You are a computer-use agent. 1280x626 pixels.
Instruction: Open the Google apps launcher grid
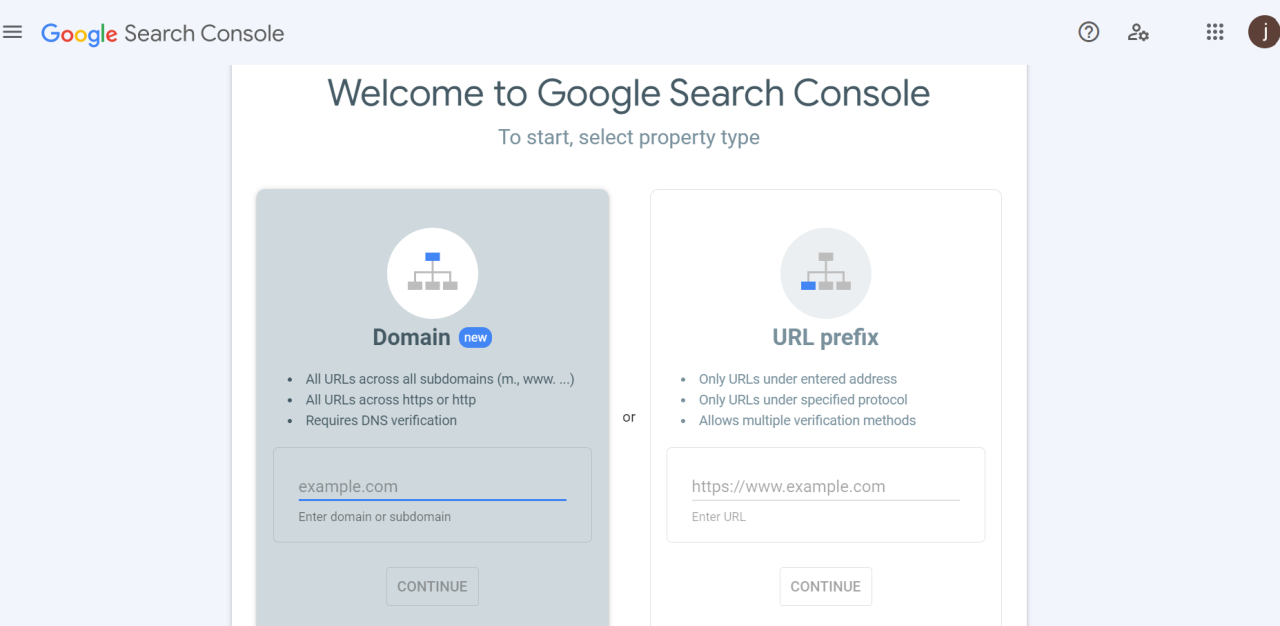tap(1214, 32)
